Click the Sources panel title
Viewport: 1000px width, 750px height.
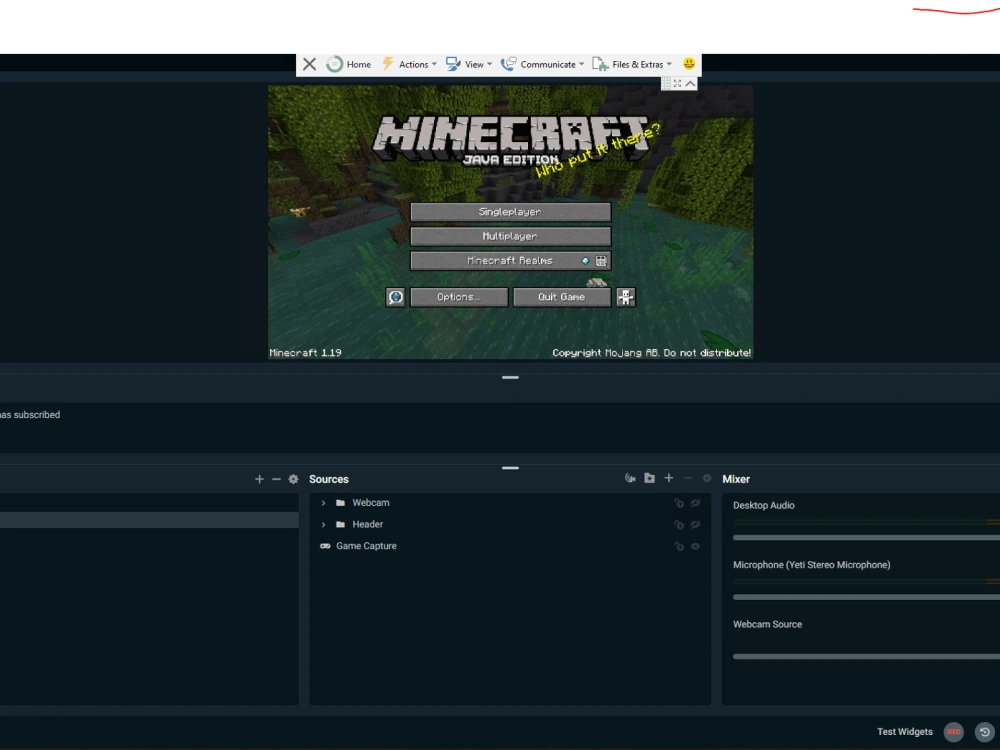tap(329, 479)
